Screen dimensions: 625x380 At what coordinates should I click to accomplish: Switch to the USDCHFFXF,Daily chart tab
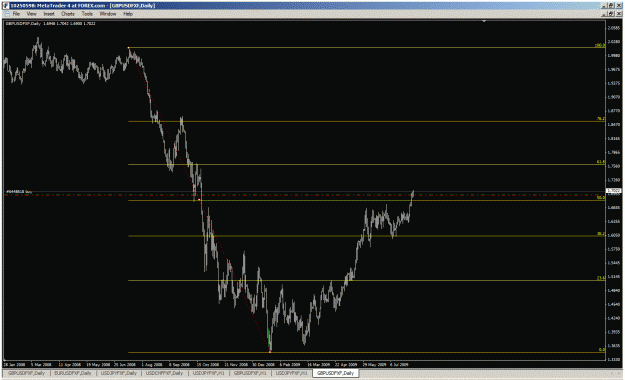click(x=164, y=373)
